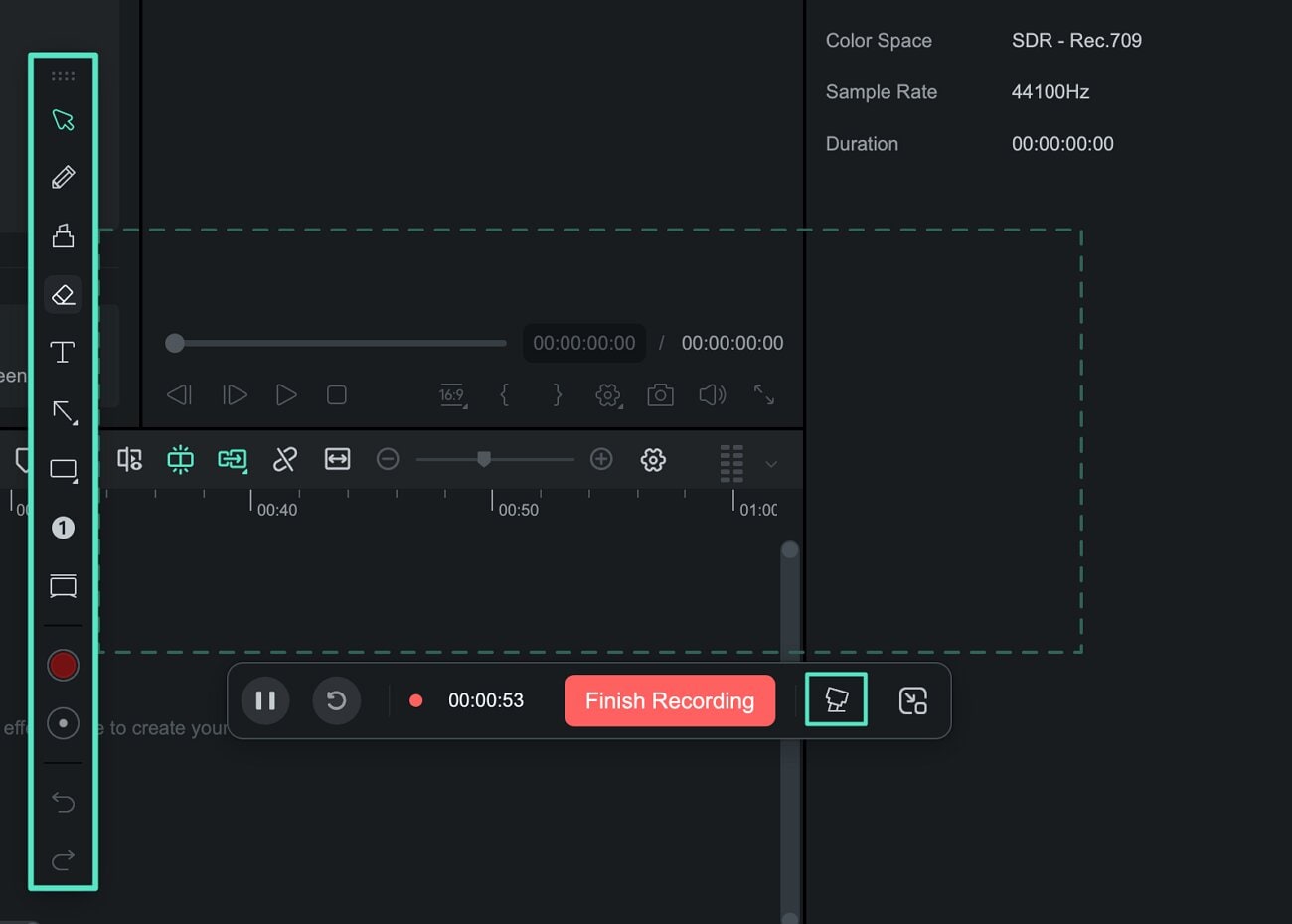
Task: Click the mark out right brace icon
Action: tap(558, 395)
